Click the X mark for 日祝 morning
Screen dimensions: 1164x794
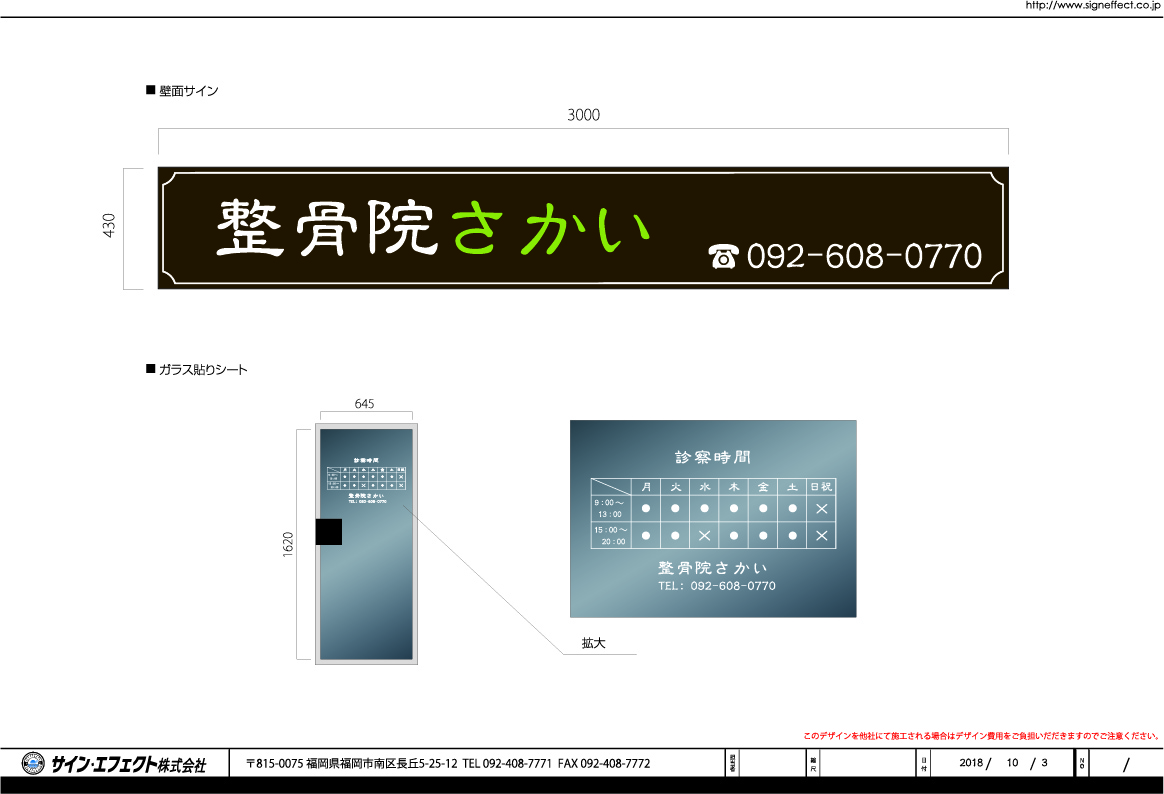[x=821, y=508]
